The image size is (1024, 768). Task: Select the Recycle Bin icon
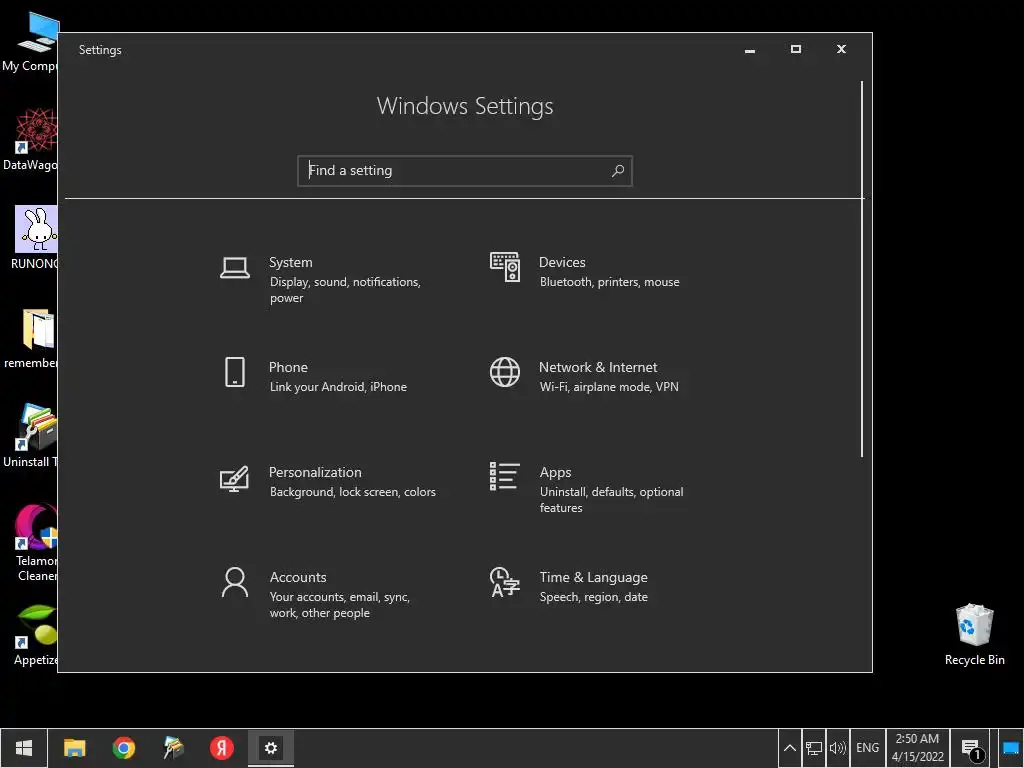pyautogui.click(x=974, y=635)
